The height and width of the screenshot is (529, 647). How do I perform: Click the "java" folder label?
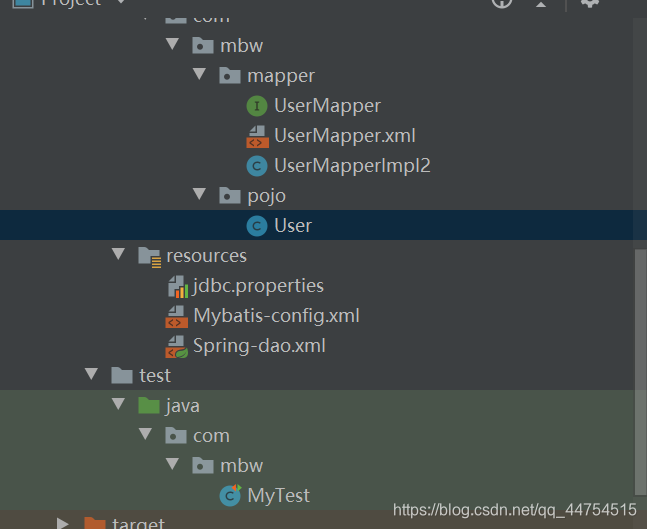tap(182, 406)
